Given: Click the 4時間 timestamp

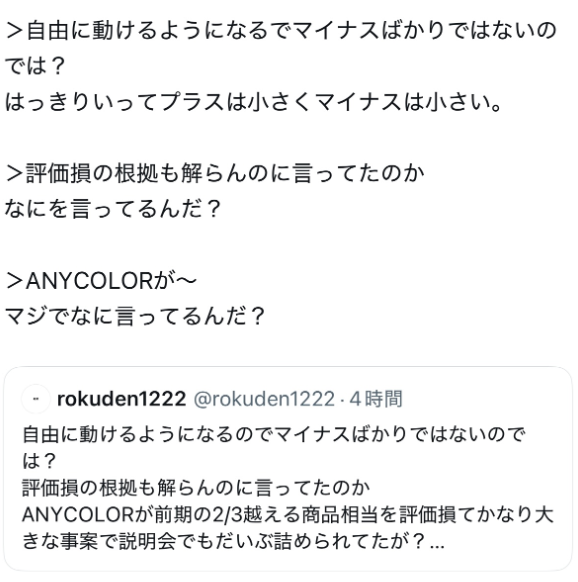Looking at the screenshot, I should [x=376, y=399].
